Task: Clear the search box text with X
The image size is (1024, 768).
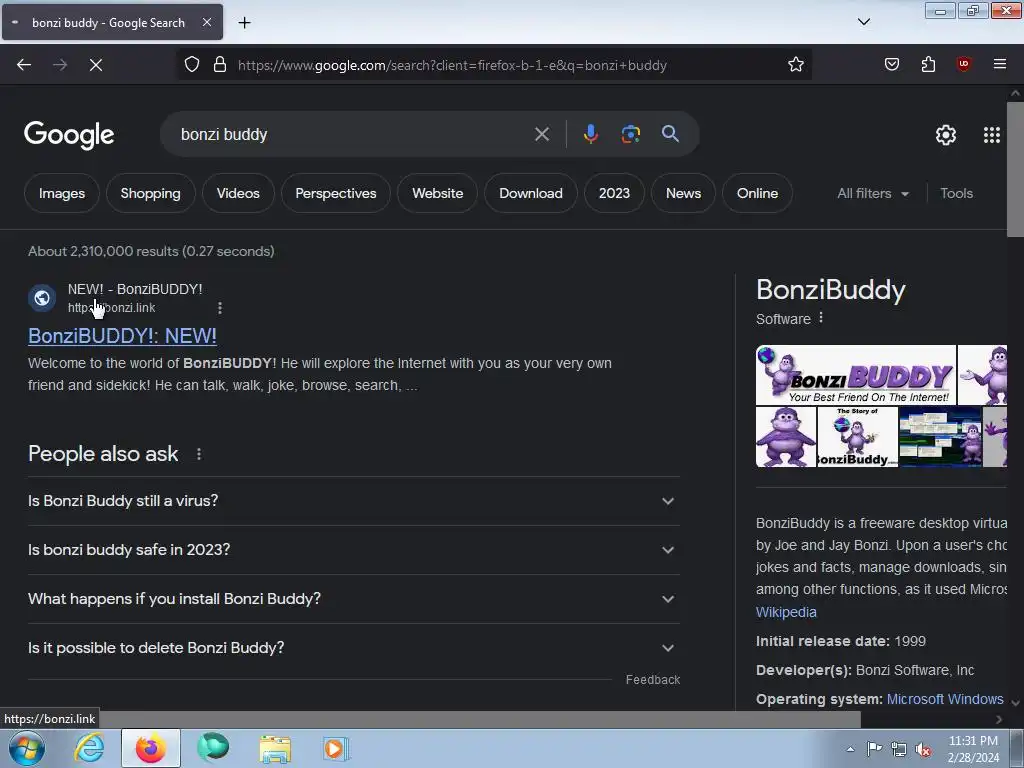Action: coord(542,135)
